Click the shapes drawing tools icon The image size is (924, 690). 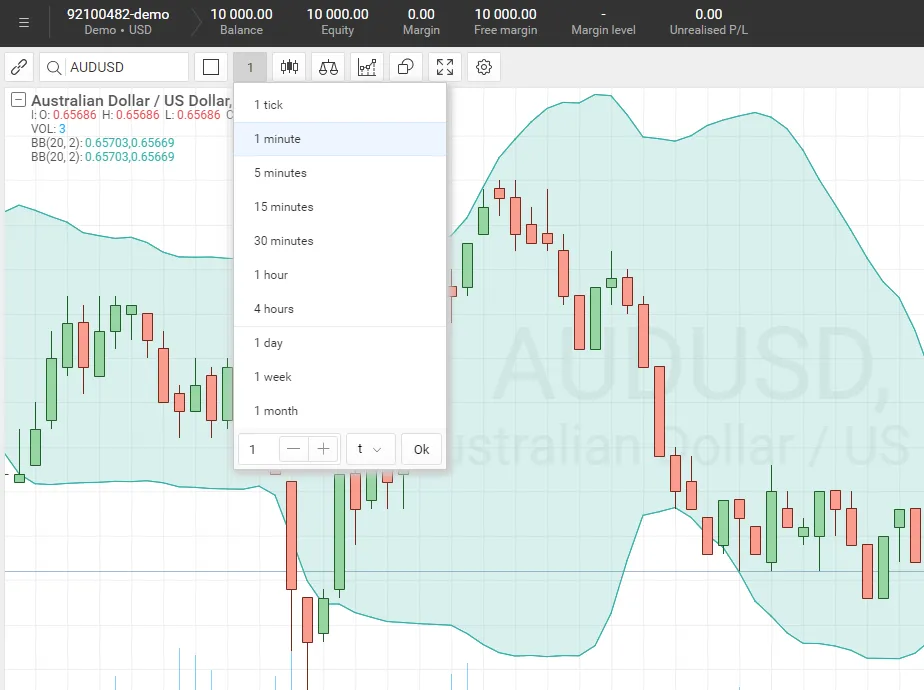point(405,66)
